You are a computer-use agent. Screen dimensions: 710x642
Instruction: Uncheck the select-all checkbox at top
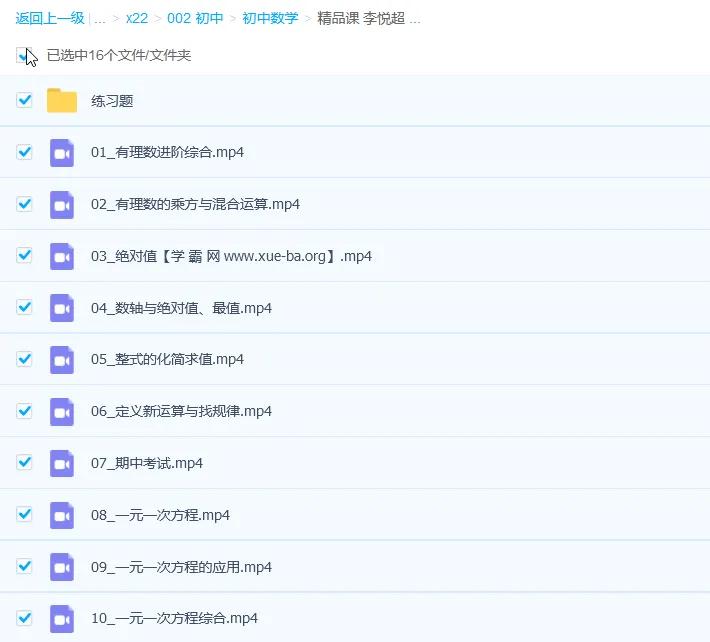coord(24,55)
